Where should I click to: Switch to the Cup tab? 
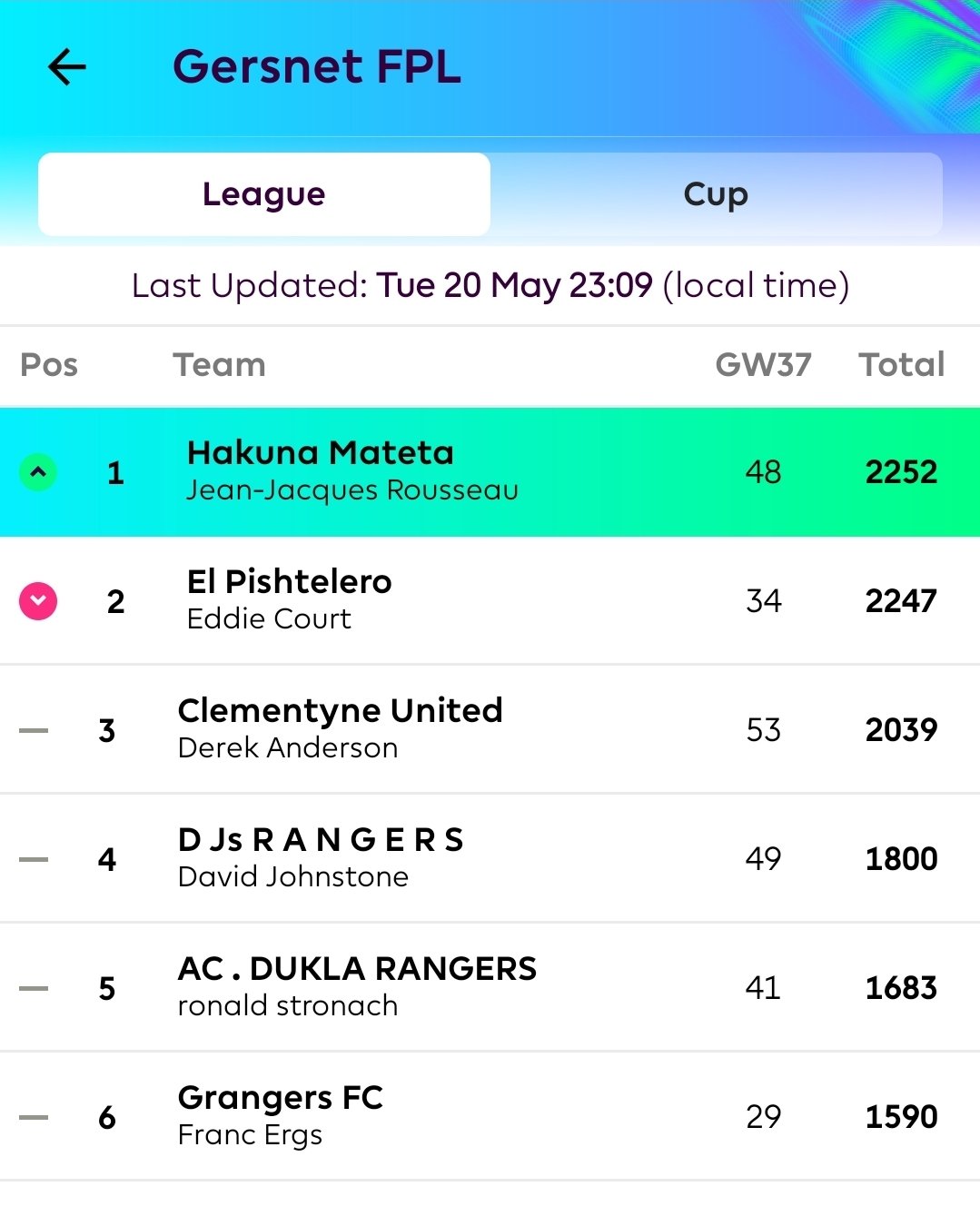tap(716, 194)
